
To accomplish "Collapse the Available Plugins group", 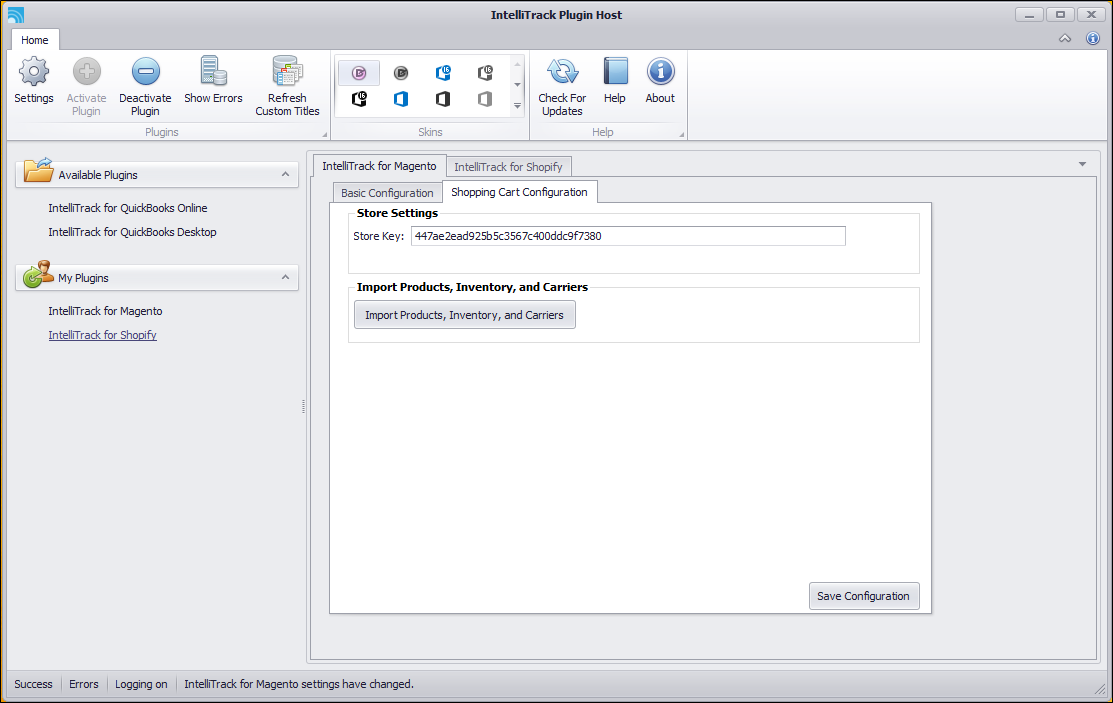I will pos(285,174).
